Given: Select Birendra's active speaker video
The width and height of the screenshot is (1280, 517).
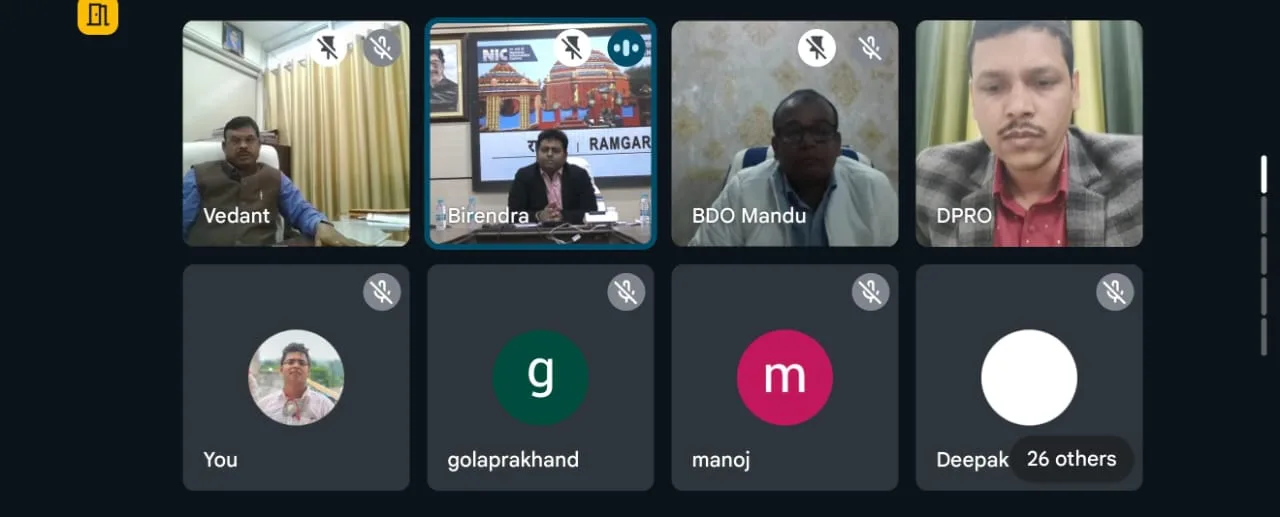Looking at the screenshot, I should [541, 133].
